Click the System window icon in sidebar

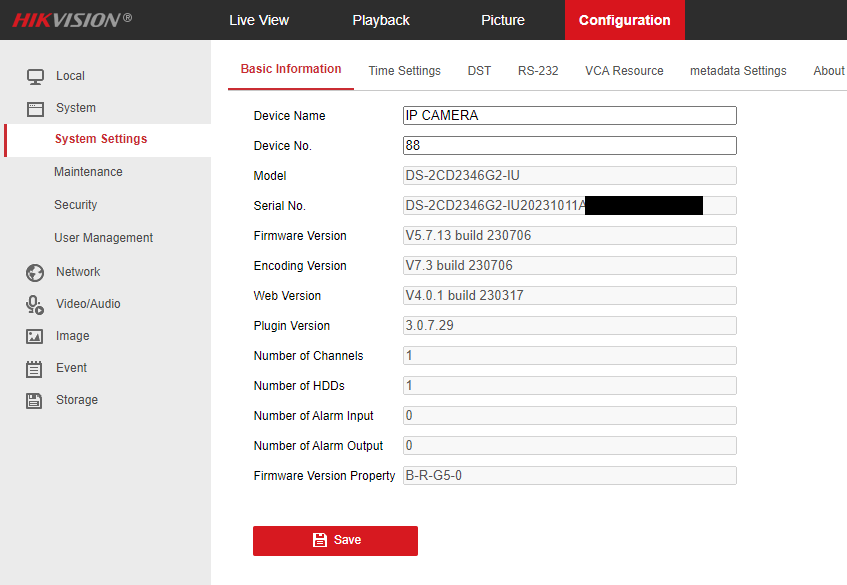tap(35, 108)
